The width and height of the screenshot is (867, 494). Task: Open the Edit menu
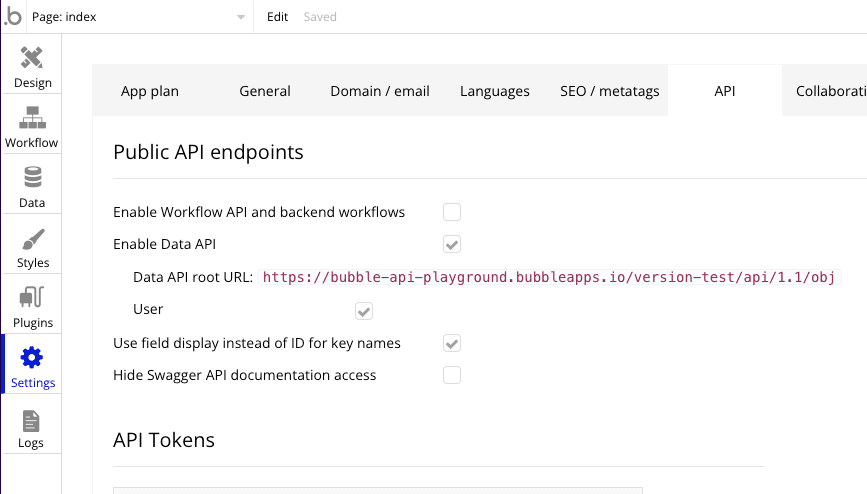coord(277,17)
